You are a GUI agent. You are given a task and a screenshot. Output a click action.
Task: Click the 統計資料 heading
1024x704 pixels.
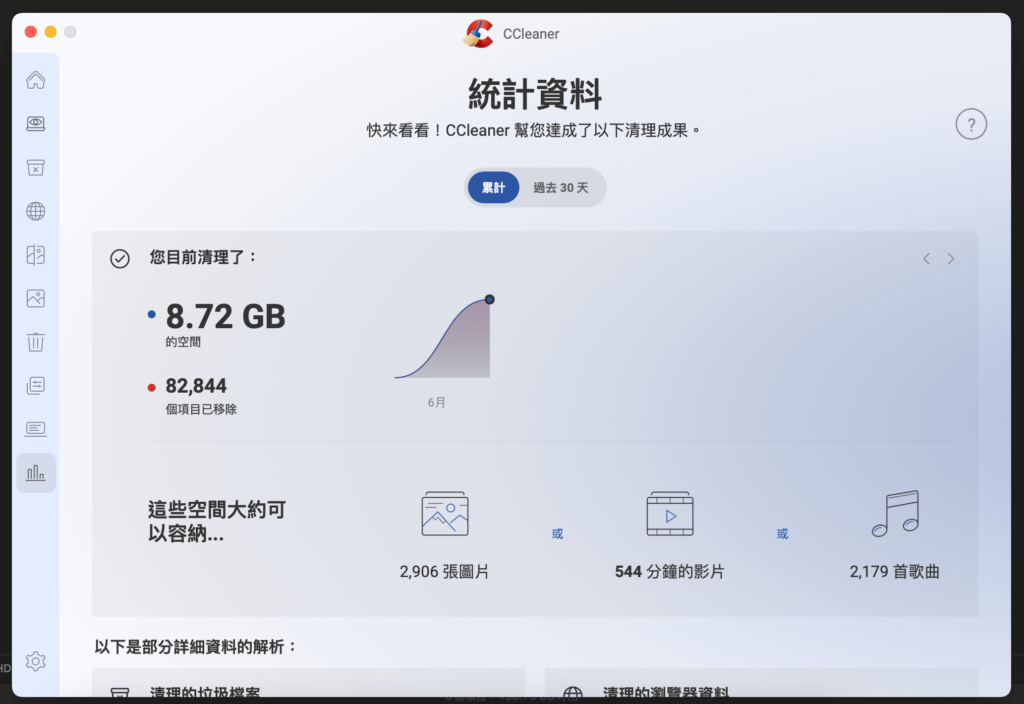click(535, 94)
